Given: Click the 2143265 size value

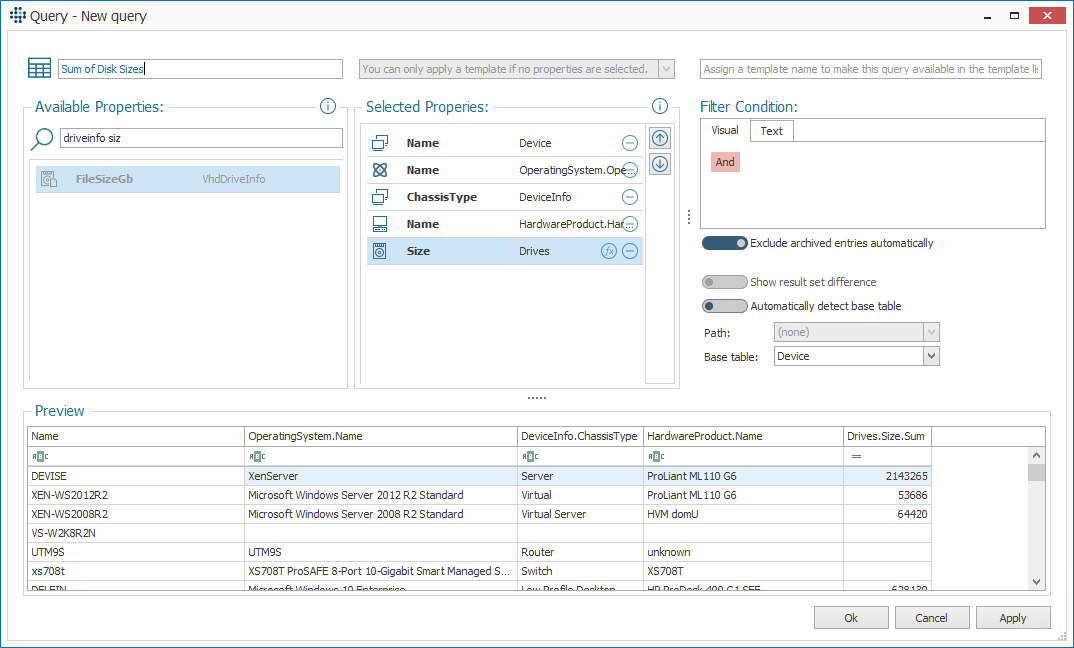Looking at the screenshot, I should (x=887, y=476).
